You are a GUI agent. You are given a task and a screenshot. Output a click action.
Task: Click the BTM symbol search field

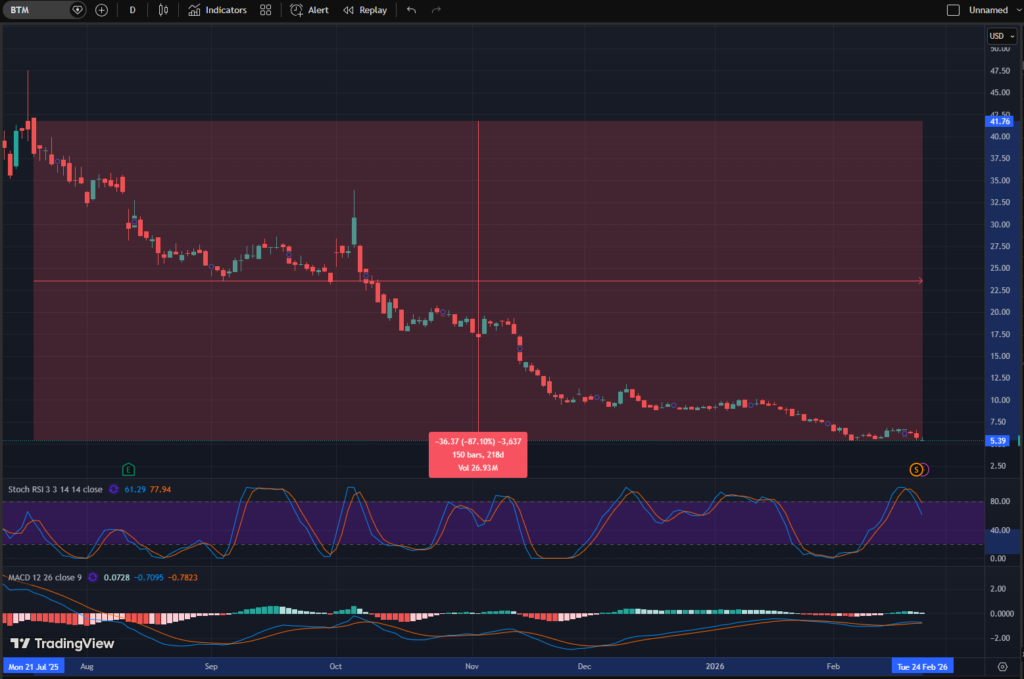tap(40, 10)
